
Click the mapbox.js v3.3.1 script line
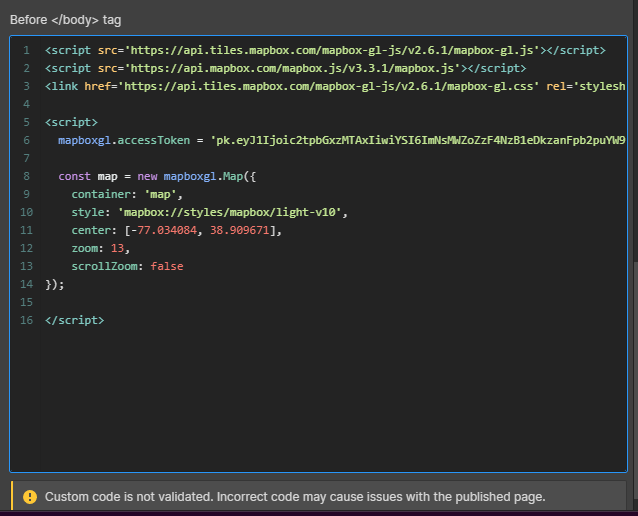pyautogui.click(x=286, y=68)
